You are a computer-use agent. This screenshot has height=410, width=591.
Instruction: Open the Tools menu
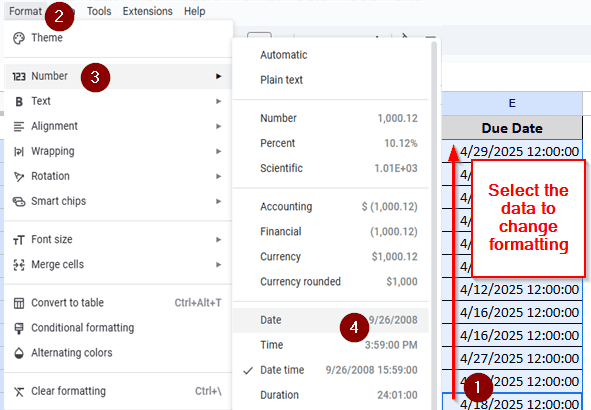(x=99, y=11)
